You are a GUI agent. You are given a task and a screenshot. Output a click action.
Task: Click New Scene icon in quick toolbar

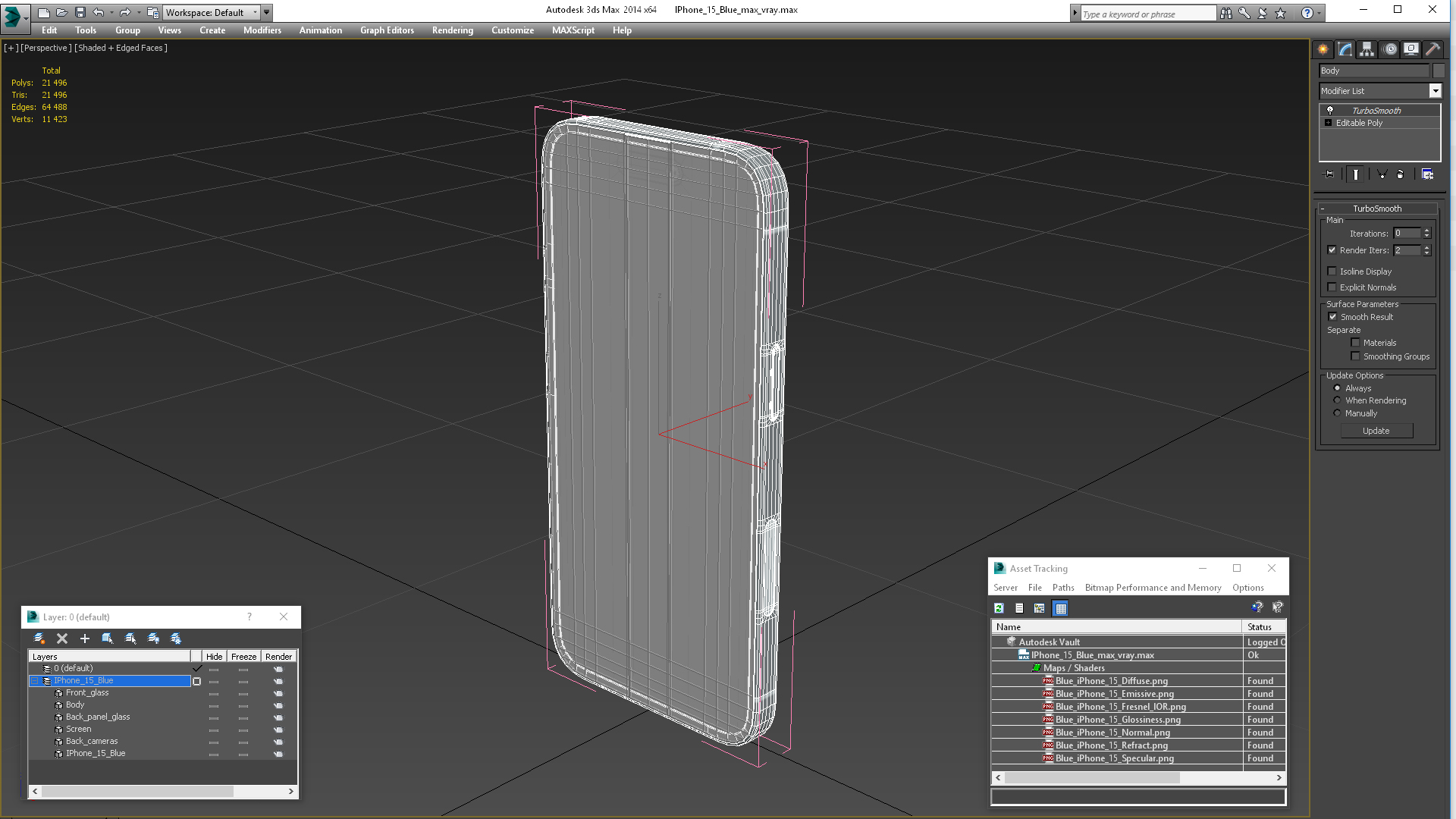pos(43,12)
